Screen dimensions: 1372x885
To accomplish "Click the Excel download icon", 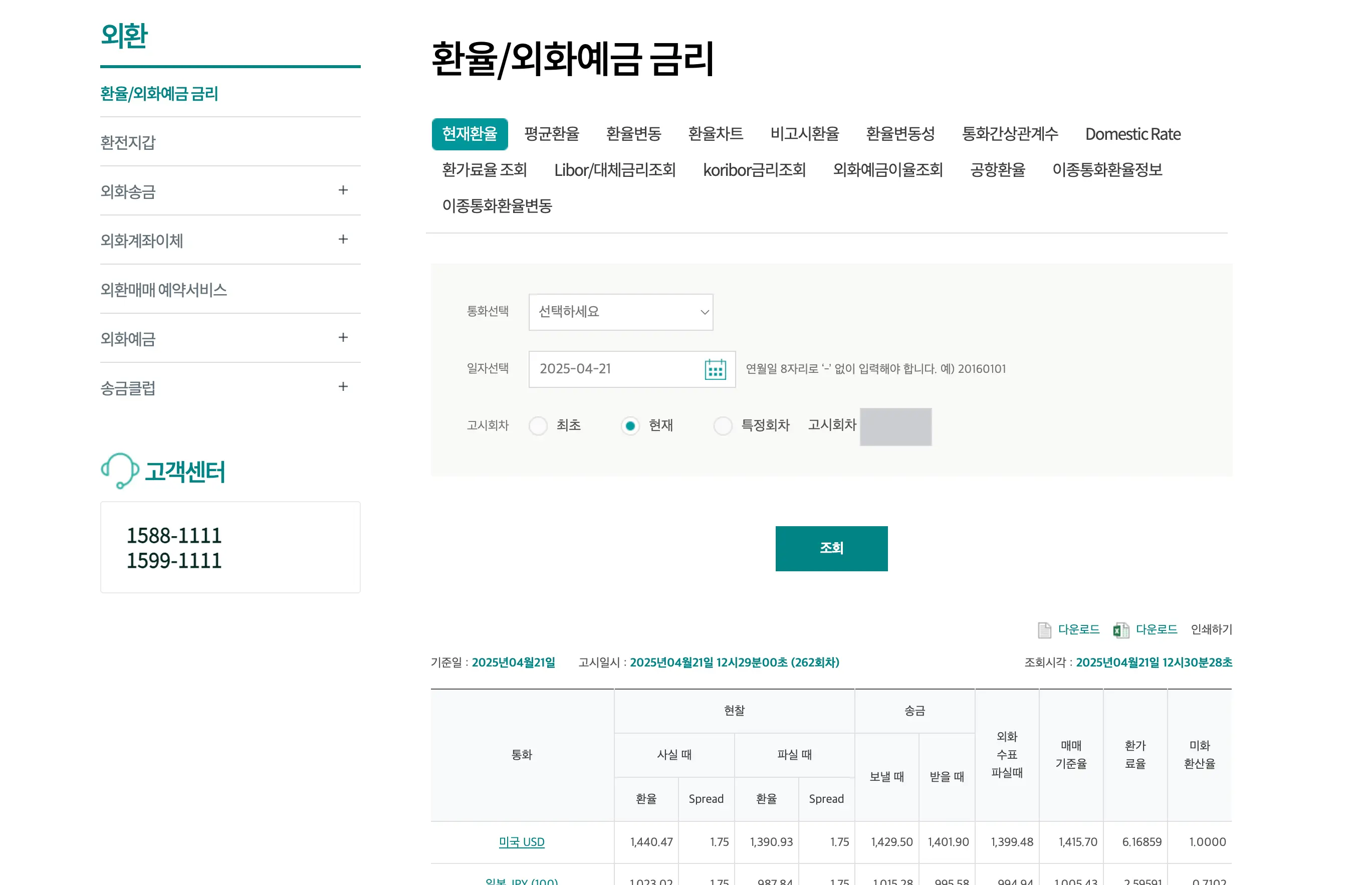I will 1120,630.
